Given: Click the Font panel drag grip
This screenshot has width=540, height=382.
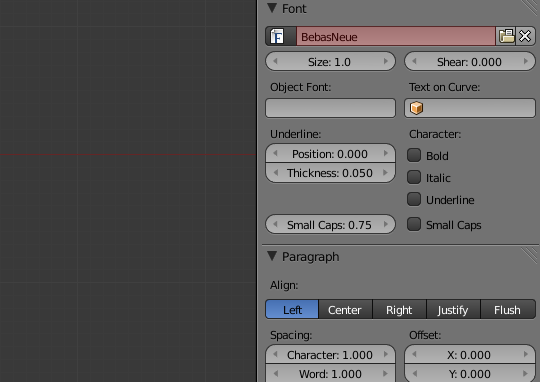Looking at the screenshot, I should (530, 8).
